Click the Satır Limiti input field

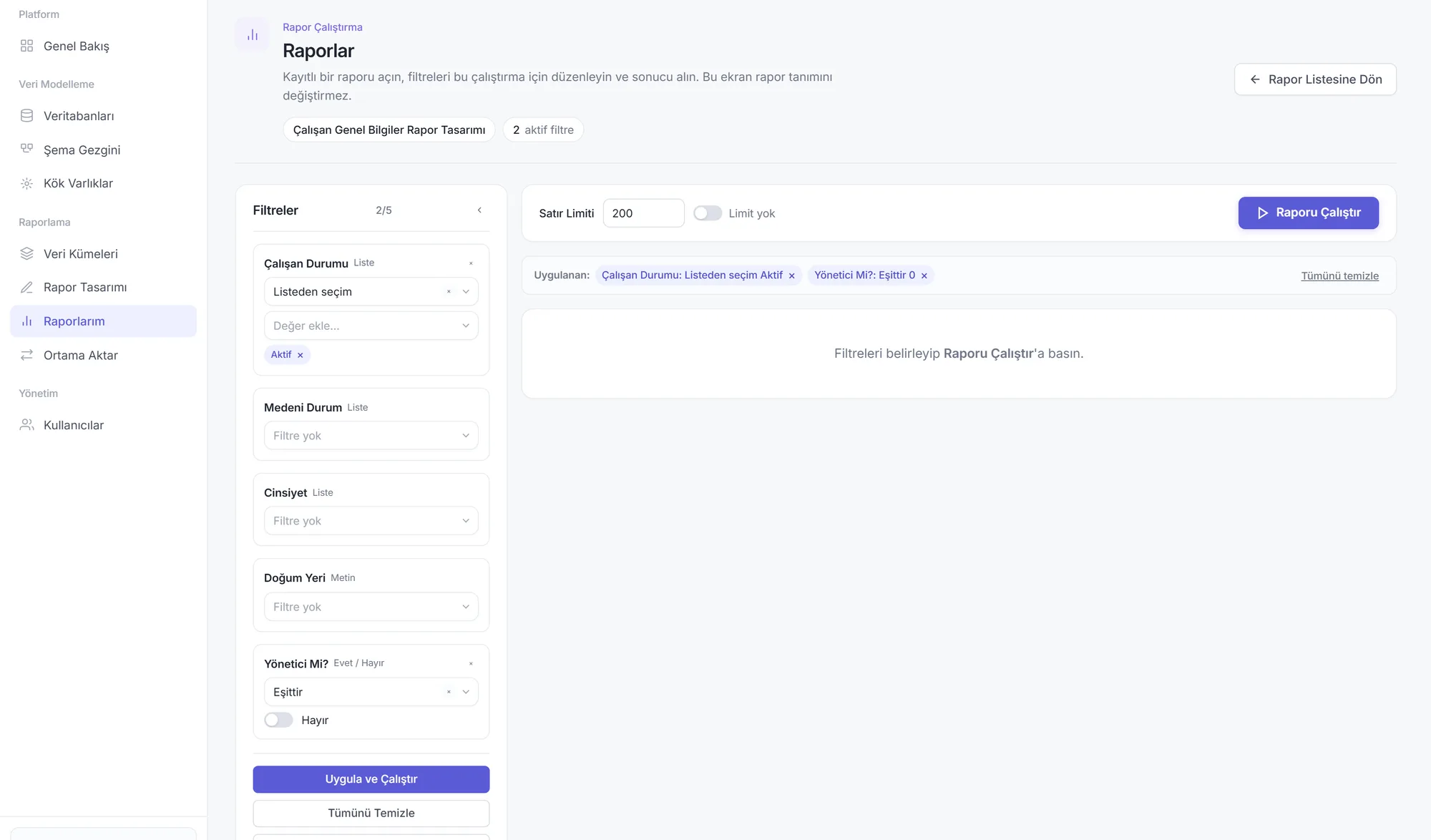point(643,213)
